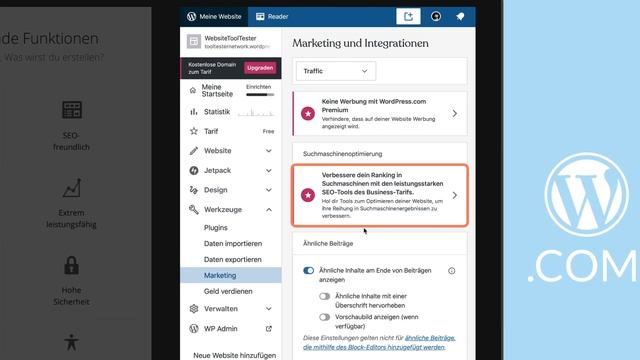This screenshot has height=360, width=640.
Task: Click the Tarif star icon
Action: pos(194,131)
